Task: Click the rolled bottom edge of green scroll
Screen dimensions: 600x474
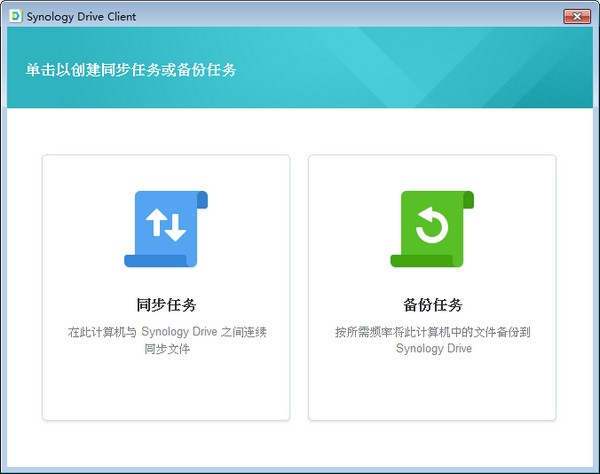Action: click(x=422, y=261)
